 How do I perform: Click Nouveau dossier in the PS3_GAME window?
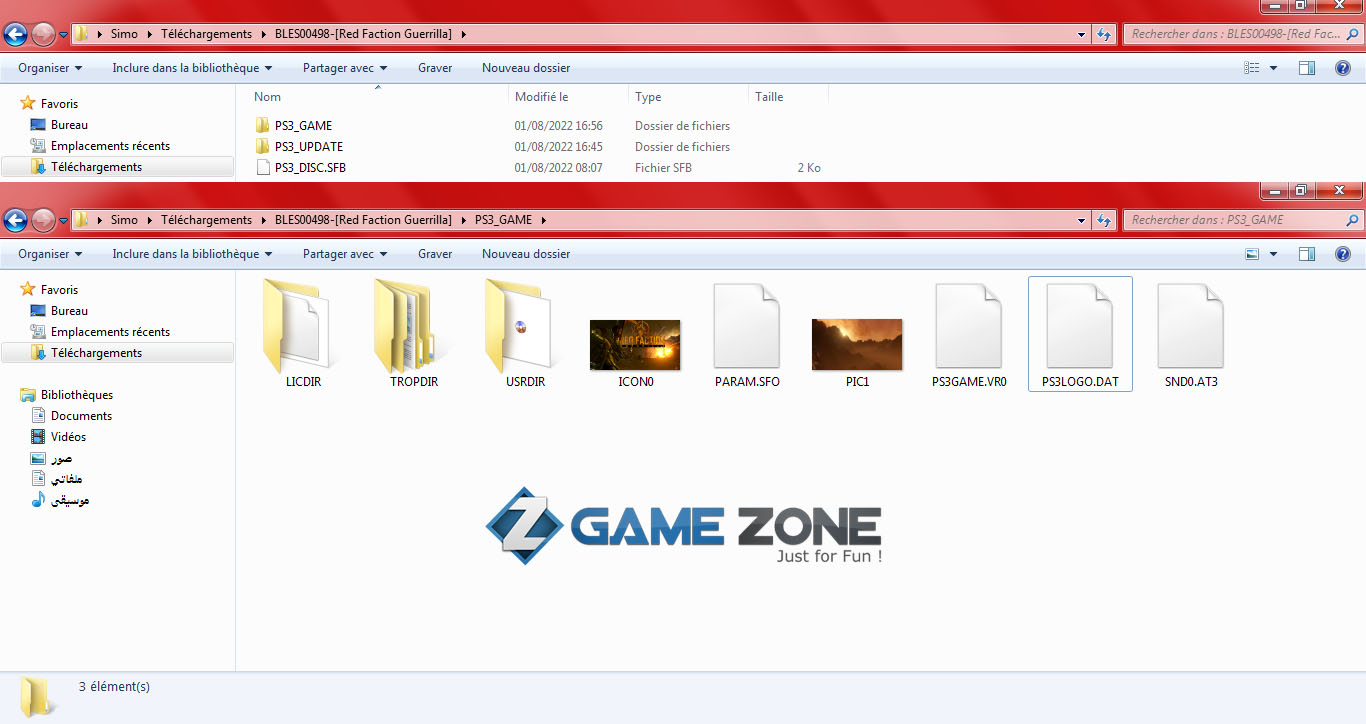pos(526,254)
